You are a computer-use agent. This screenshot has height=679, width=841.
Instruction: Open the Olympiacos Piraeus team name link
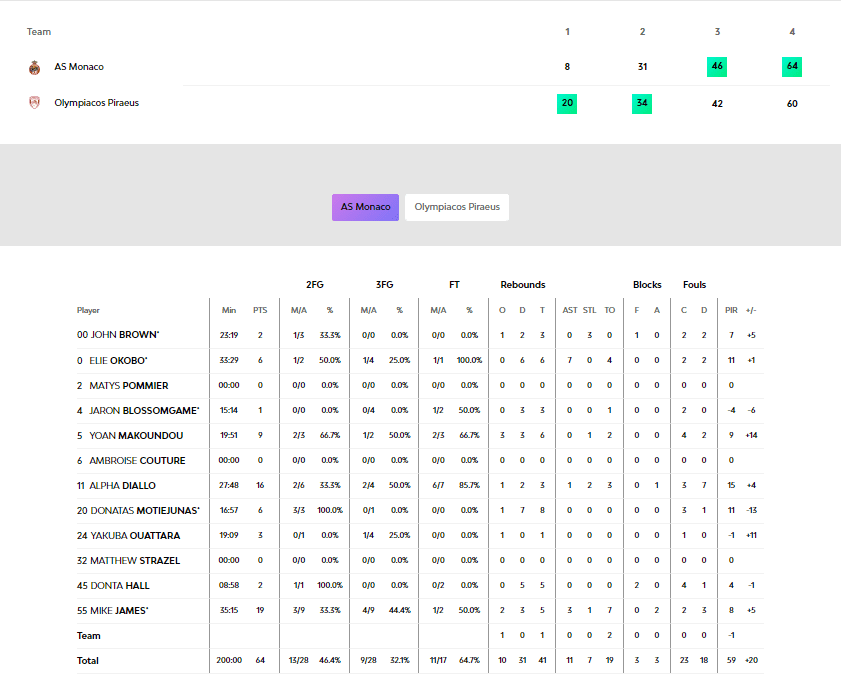click(96, 102)
